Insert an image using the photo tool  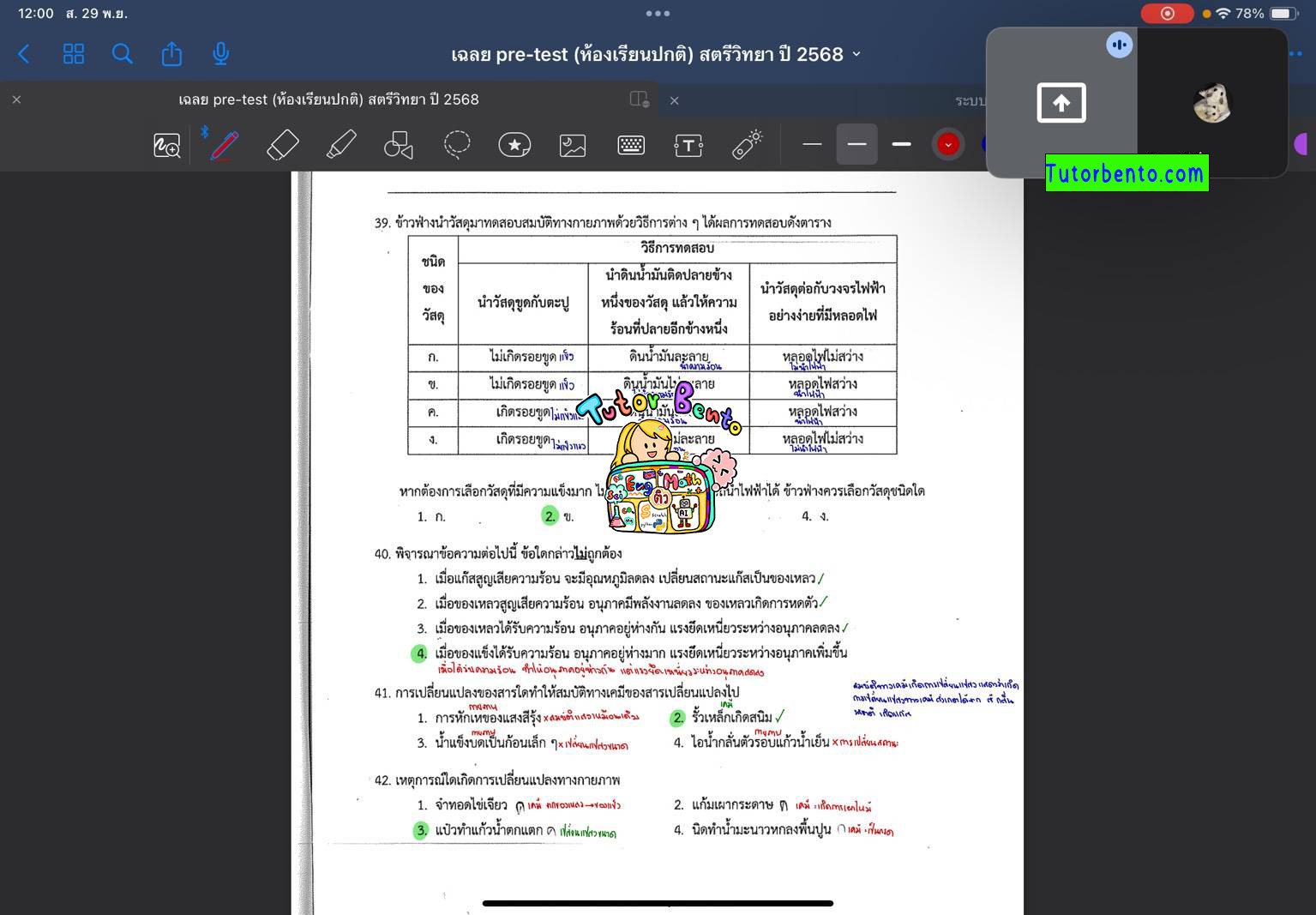pyautogui.click(x=572, y=144)
